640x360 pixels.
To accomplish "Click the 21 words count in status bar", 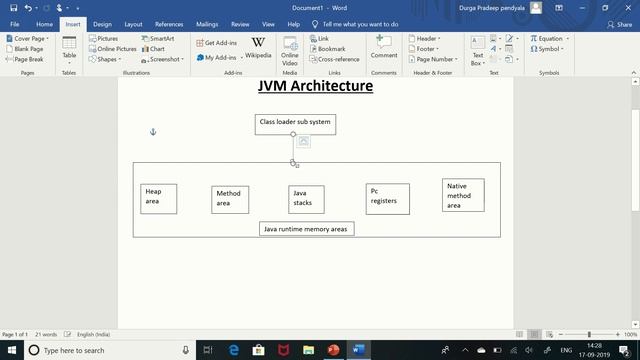I will 46,334.
